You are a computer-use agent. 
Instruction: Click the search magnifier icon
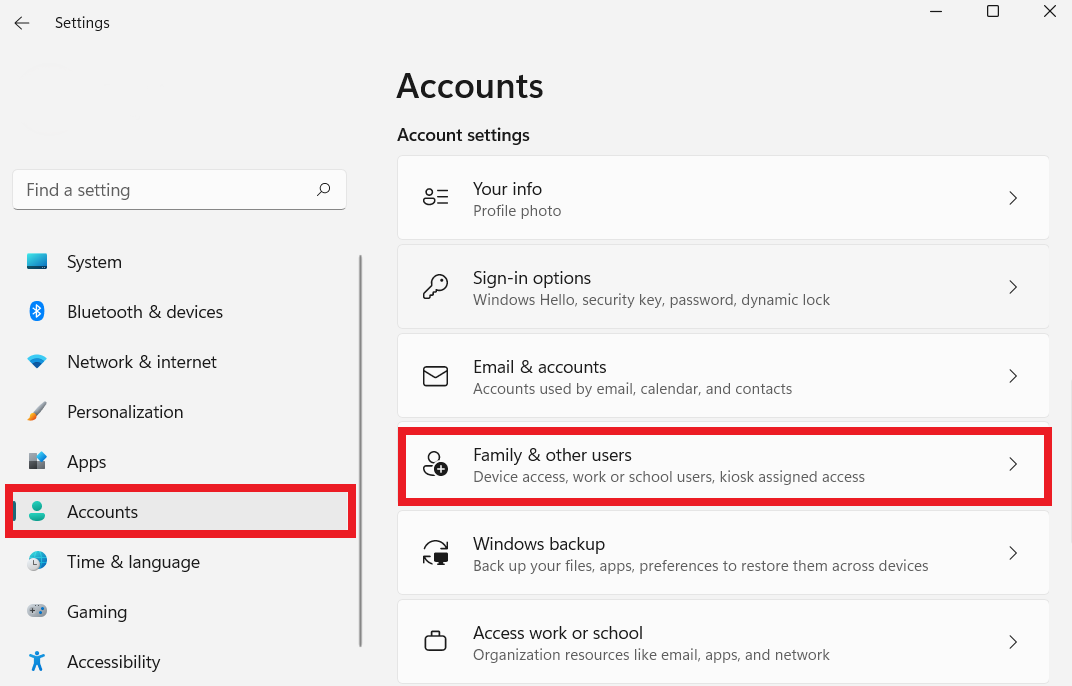click(x=323, y=189)
